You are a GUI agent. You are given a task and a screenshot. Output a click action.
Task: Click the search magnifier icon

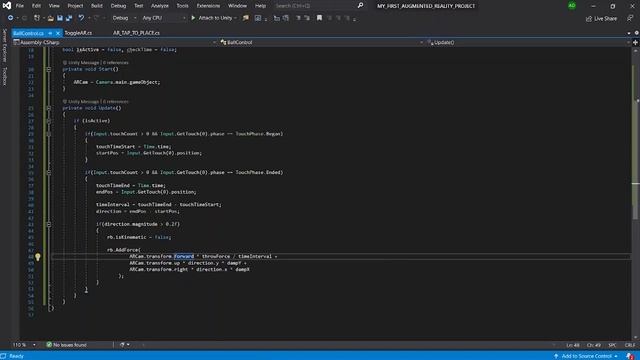point(360,6)
